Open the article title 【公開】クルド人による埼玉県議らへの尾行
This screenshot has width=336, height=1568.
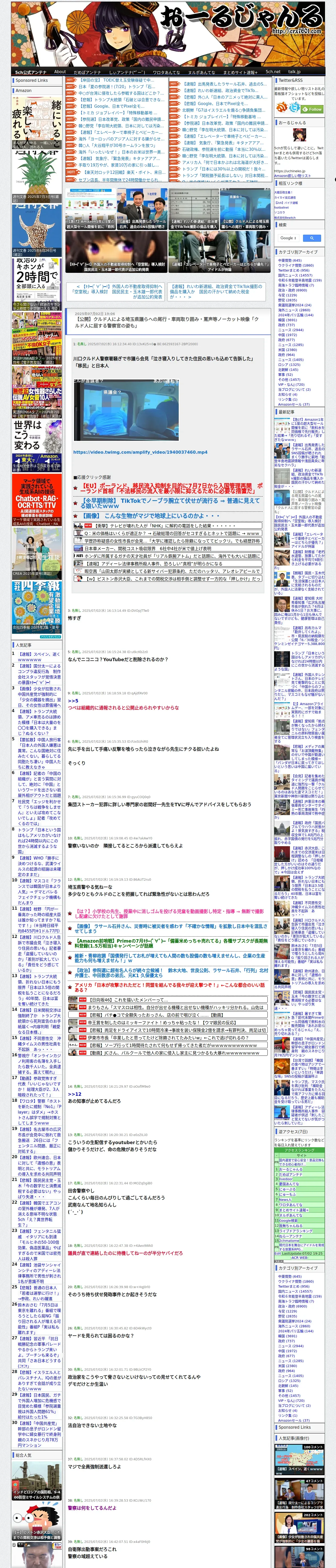[166, 322]
